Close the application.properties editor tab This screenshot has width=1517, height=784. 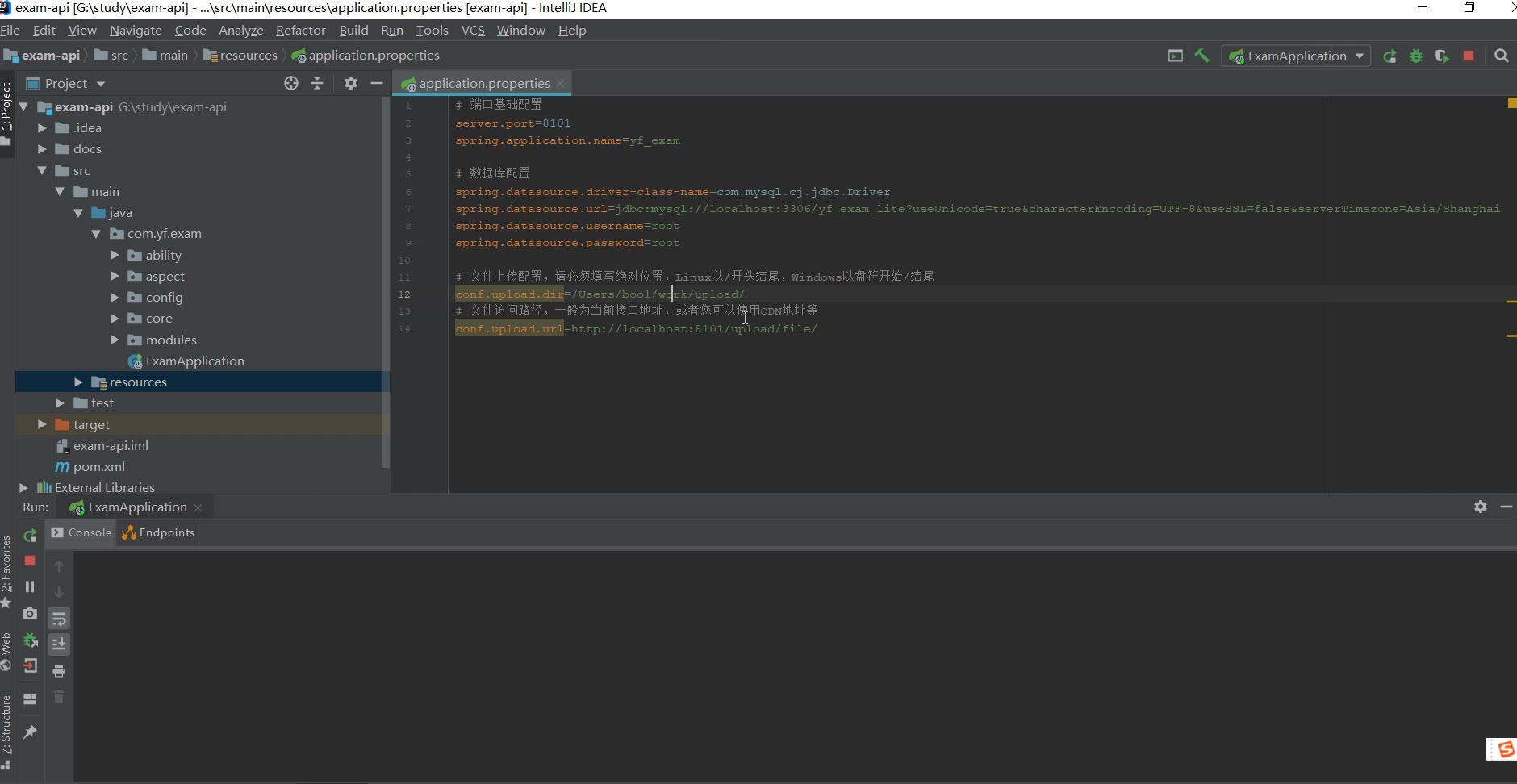click(x=561, y=84)
